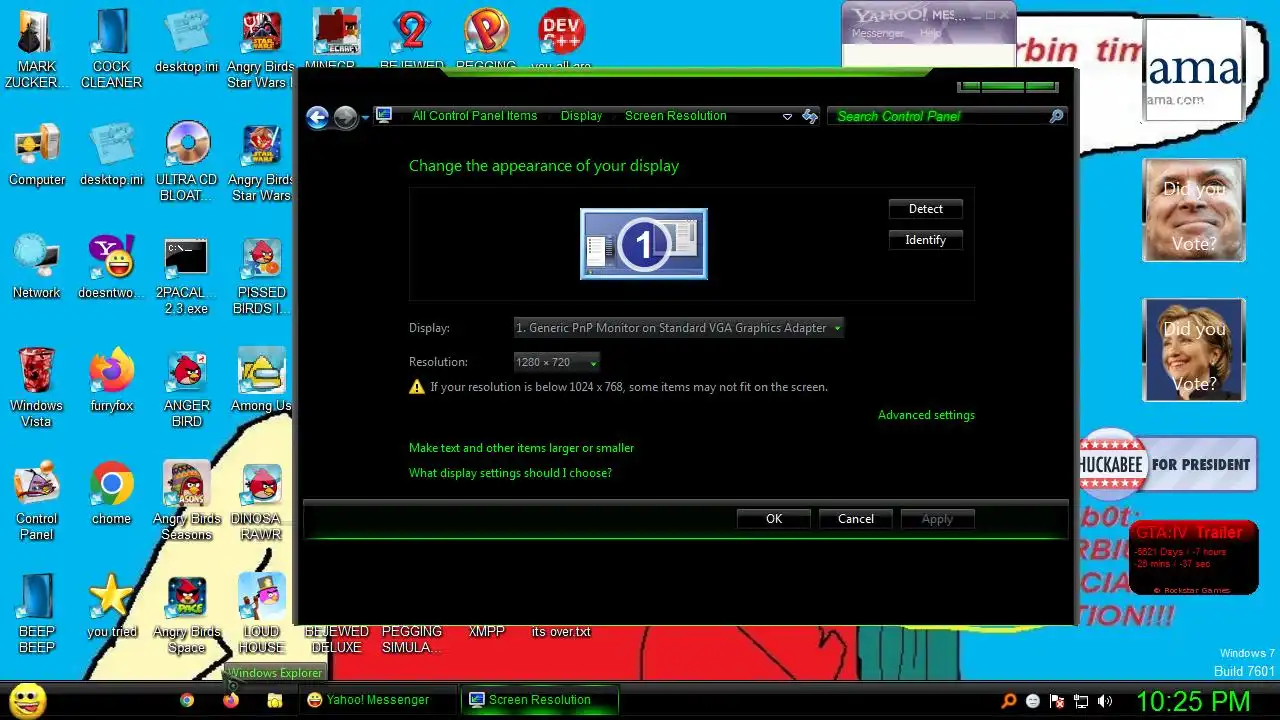Open 'What display settings should I choose?' link
The image size is (1280, 720).
(x=510, y=473)
